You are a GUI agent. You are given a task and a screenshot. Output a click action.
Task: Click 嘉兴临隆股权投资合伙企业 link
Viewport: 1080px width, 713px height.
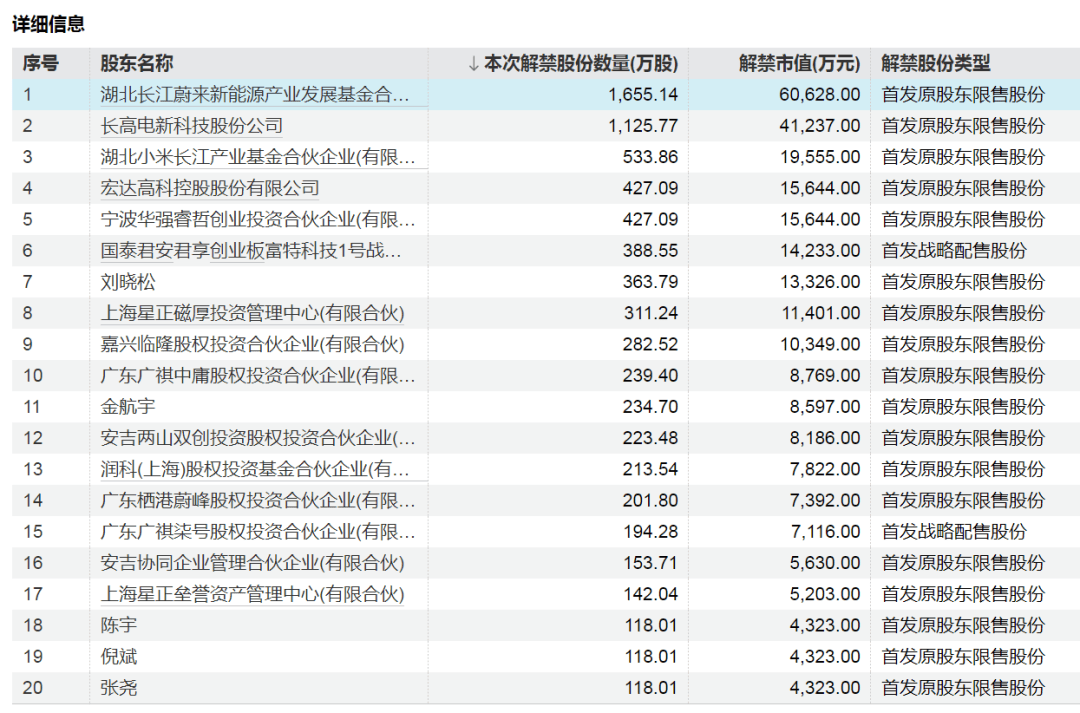253,344
